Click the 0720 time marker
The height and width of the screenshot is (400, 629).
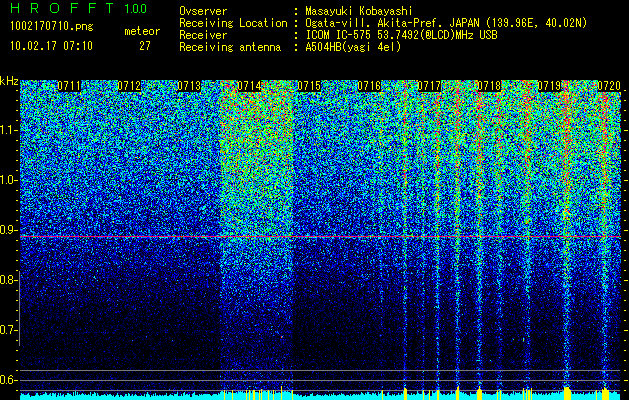tap(609, 86)
